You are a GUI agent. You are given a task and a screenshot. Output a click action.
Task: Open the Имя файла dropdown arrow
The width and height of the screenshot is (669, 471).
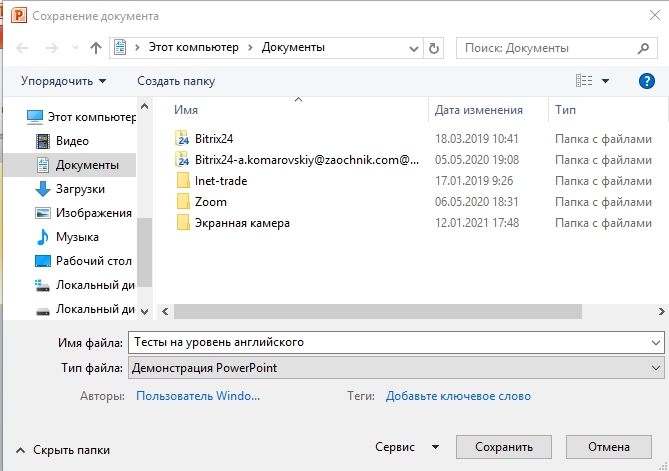click(x=655, y=342)
